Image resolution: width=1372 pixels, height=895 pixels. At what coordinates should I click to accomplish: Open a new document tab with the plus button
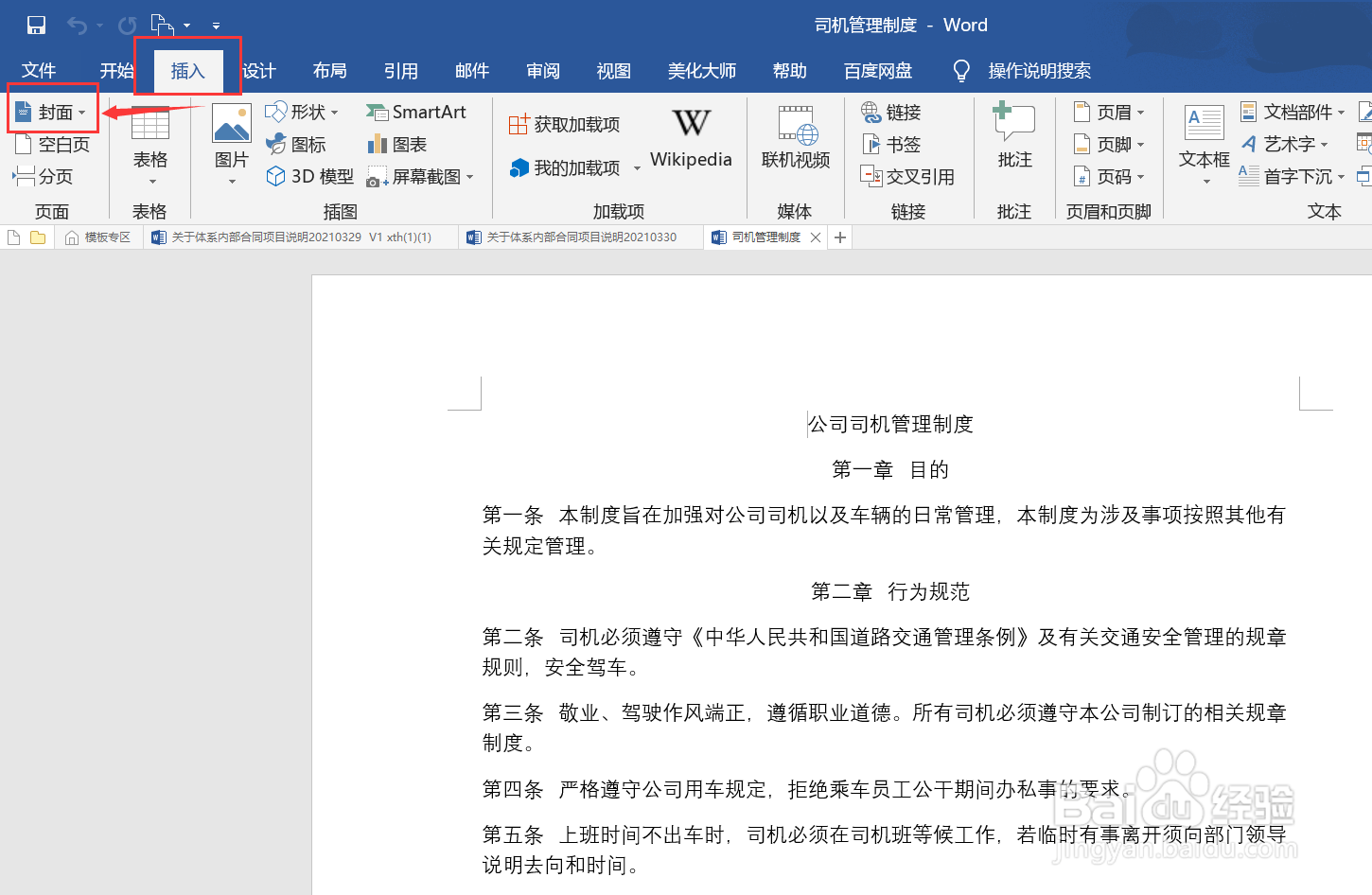click(x=839, y=237)
